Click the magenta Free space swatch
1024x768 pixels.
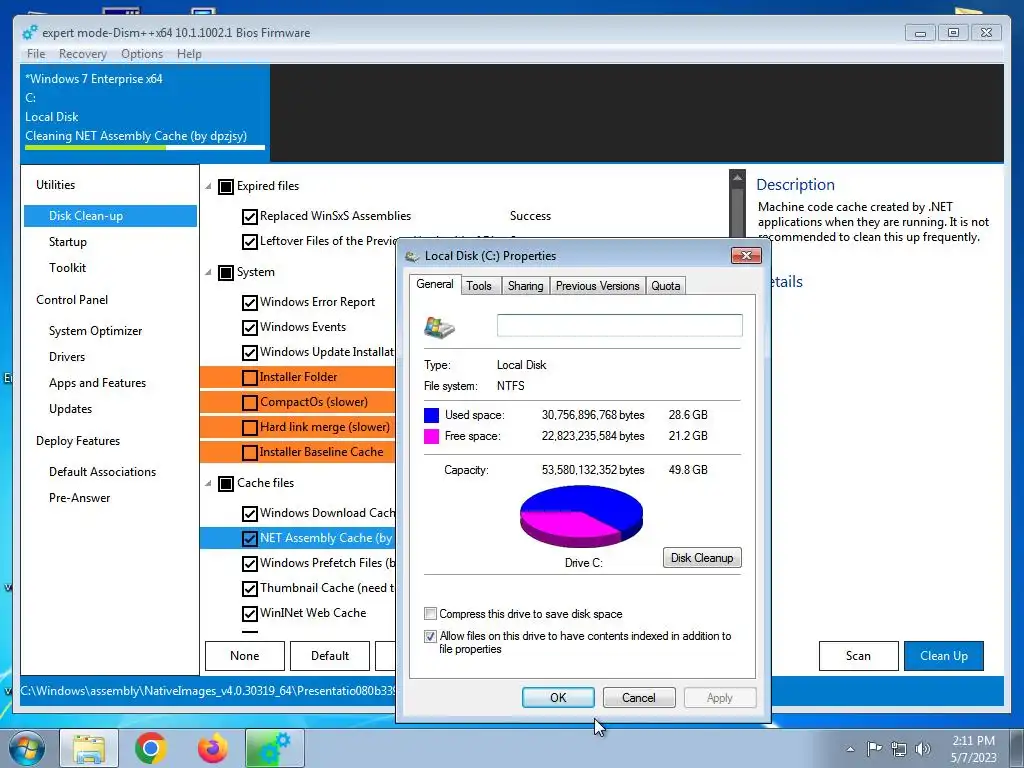(431, 436)
